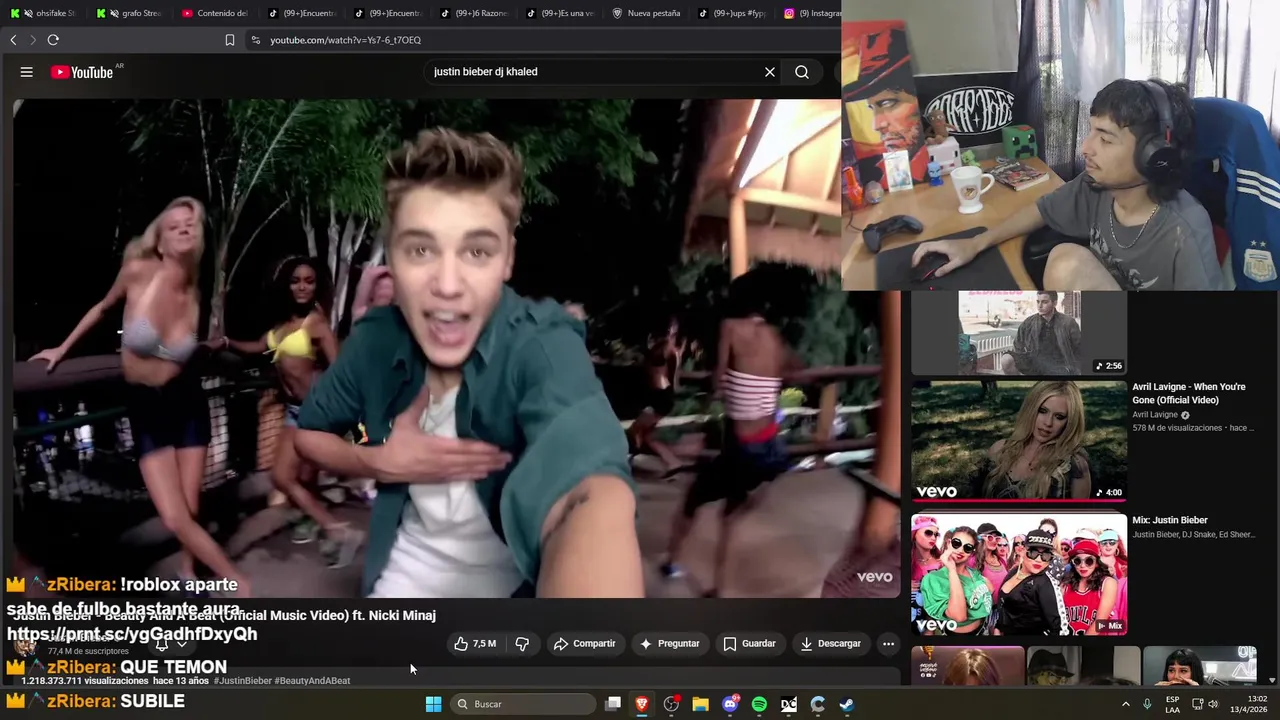
Task: Open the Windows Start menu
Action: 433,704
